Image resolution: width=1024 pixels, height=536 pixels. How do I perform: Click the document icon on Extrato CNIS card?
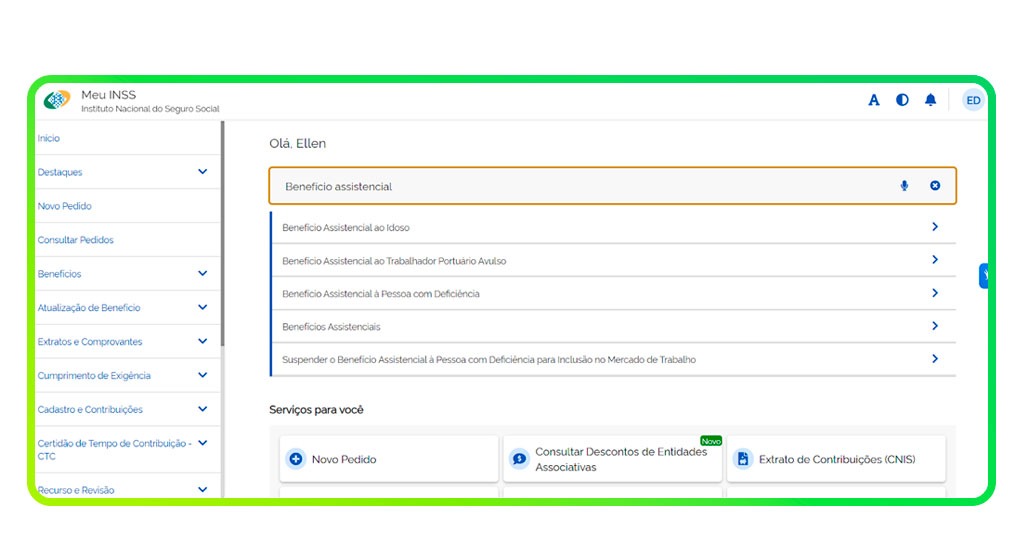tap(743, 459)
